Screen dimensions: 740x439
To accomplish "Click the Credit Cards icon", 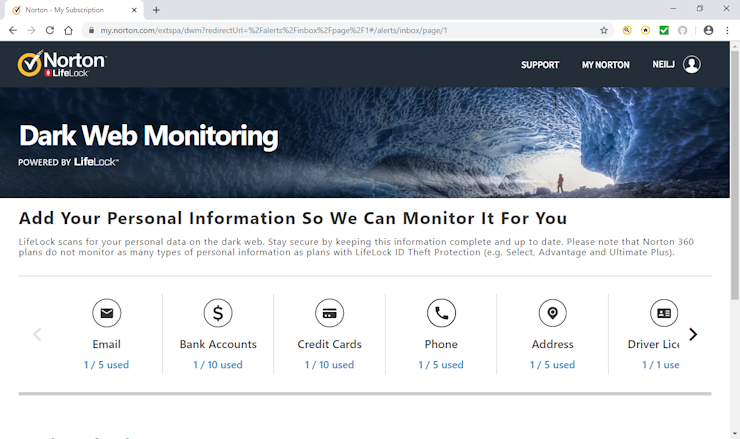I will 329,313.
